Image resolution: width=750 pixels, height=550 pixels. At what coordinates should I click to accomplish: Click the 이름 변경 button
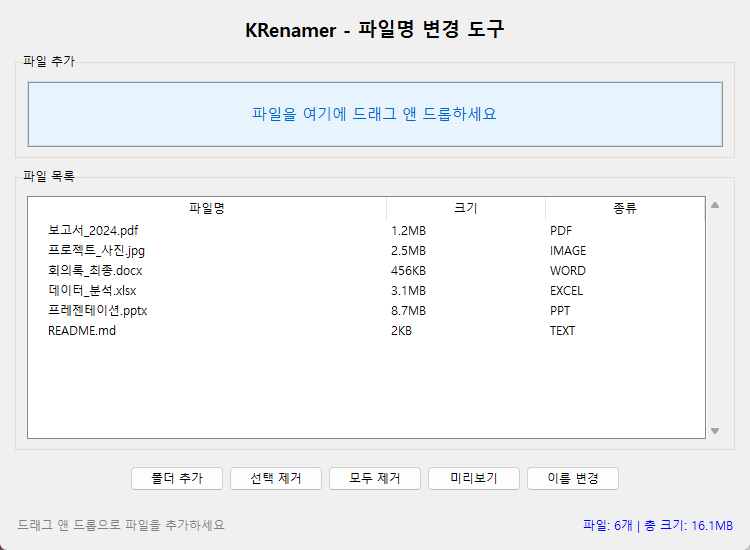click(573, 478)
